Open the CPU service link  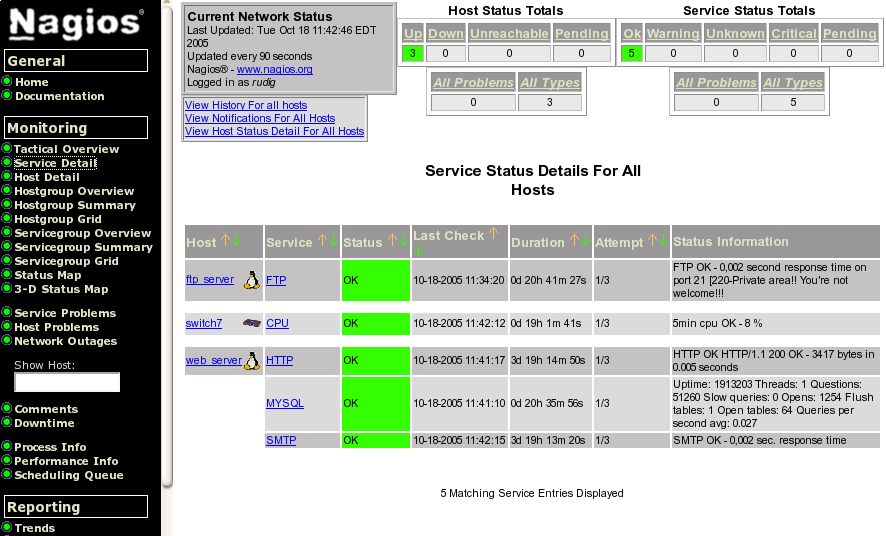click(x=277, y=323)
